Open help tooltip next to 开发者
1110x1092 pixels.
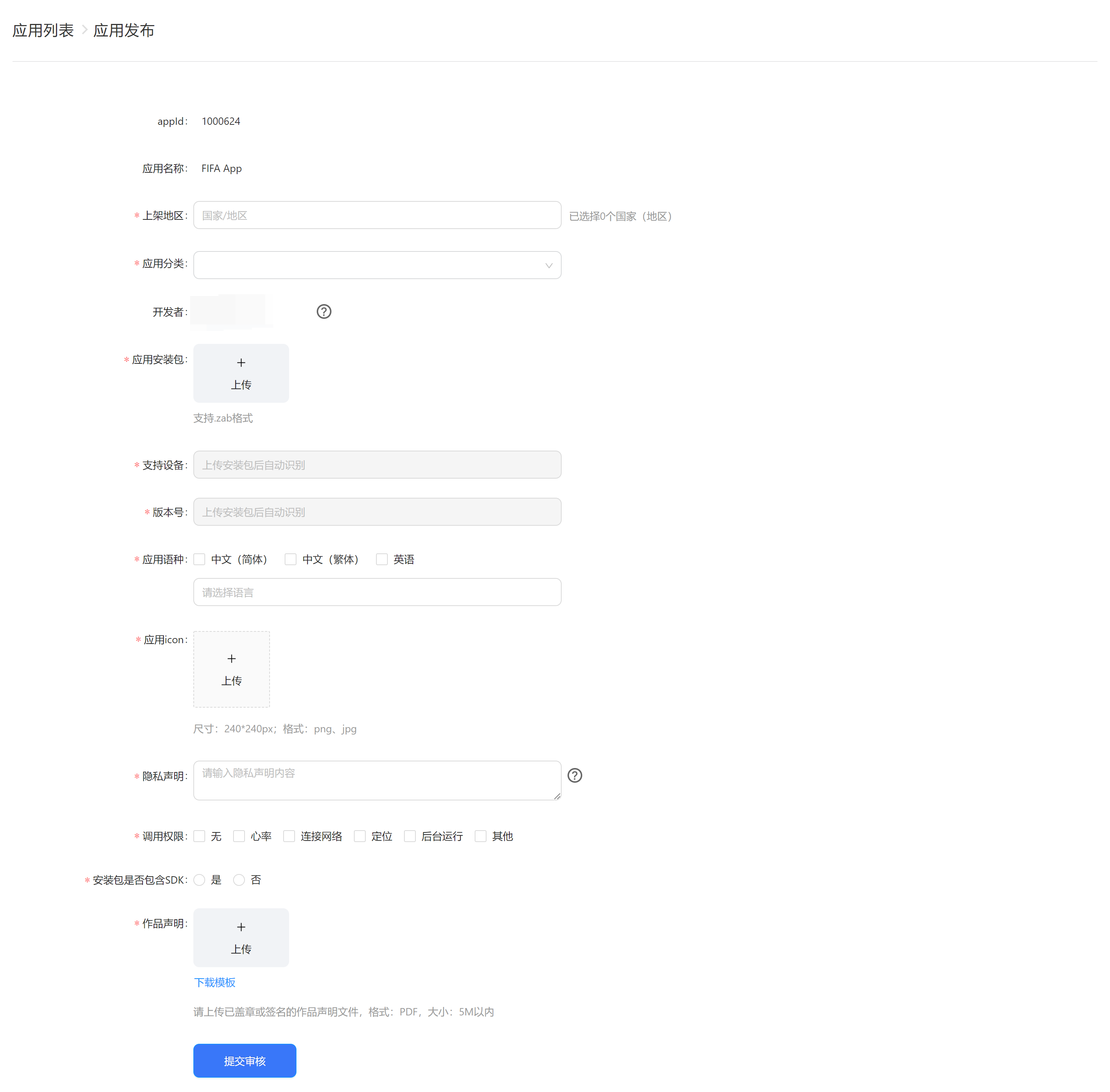pos(323,311)
